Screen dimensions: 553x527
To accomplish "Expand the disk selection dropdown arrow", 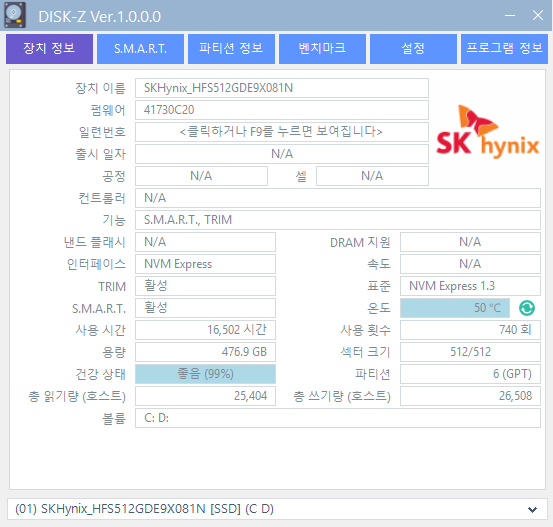I will click(x=532, y=509).
